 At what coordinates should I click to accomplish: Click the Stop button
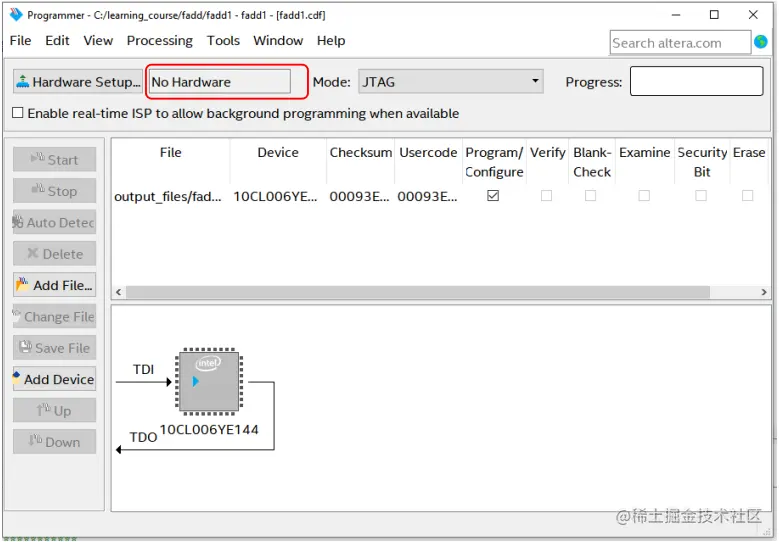55,191
